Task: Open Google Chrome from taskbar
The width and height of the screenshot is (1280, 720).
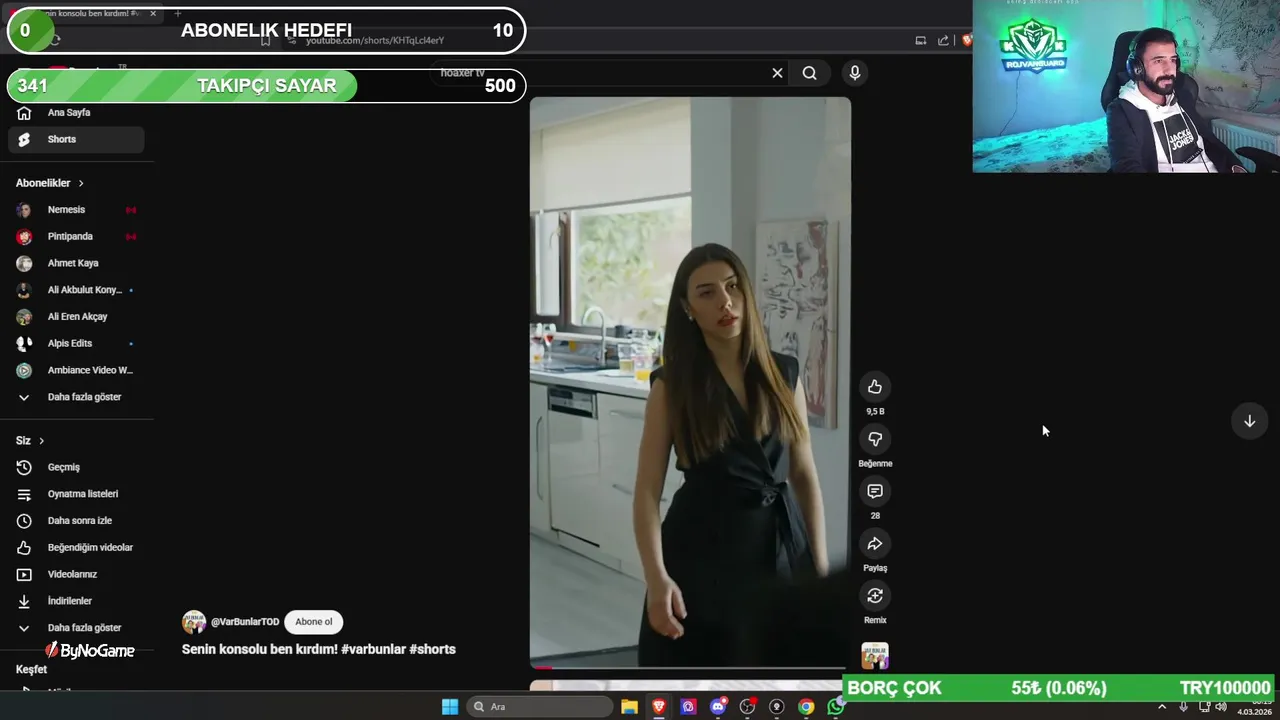Action: point(806,707)
